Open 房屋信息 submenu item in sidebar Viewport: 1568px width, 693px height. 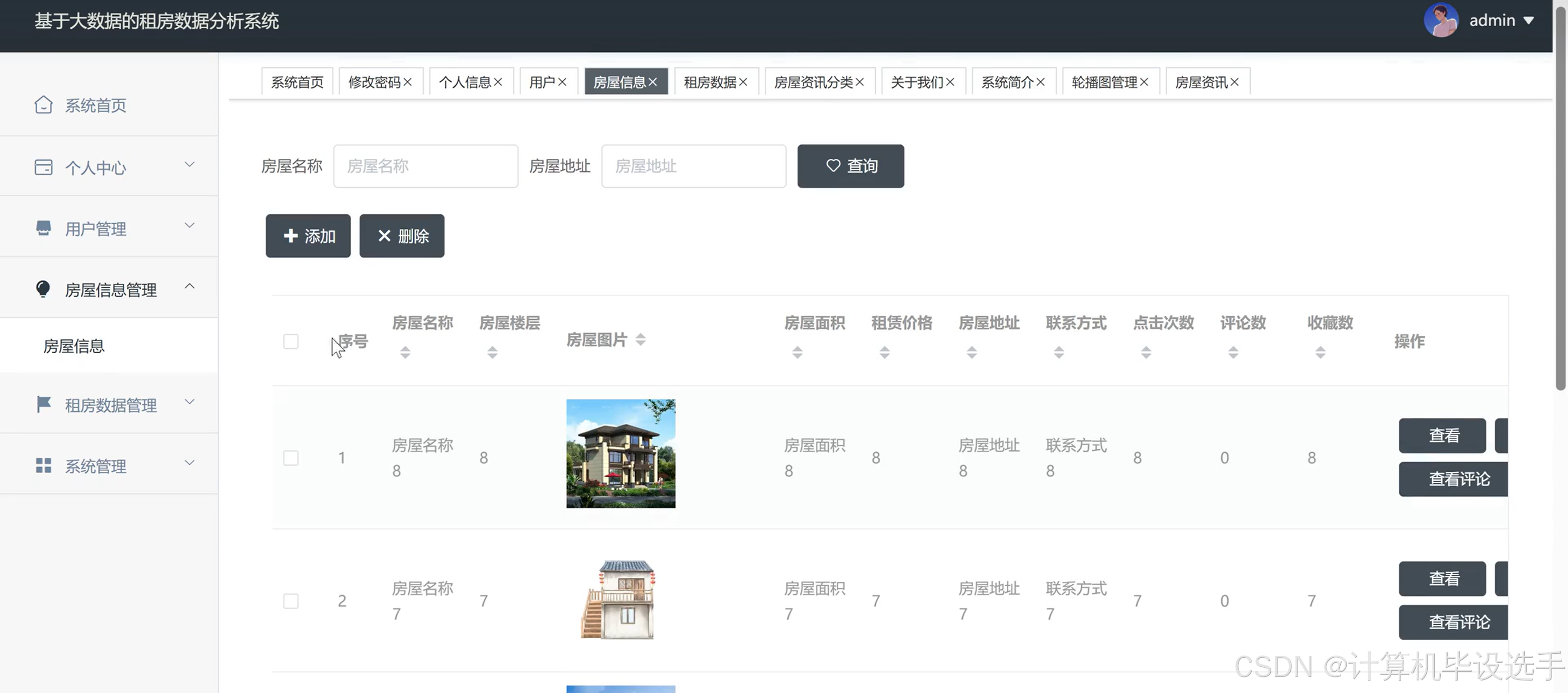point(109,345)
